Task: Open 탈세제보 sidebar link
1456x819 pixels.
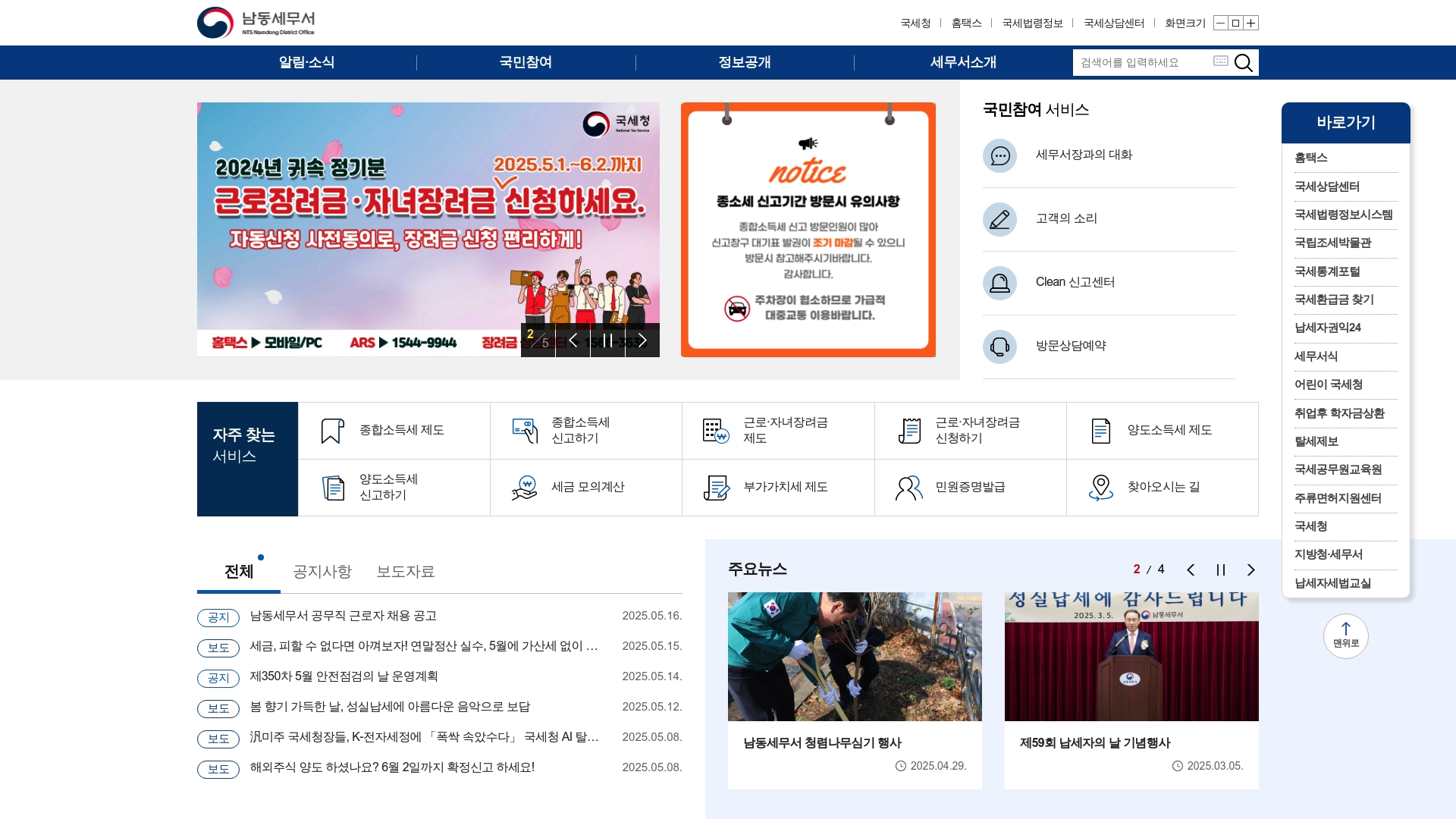Action: click(1316, 441)
